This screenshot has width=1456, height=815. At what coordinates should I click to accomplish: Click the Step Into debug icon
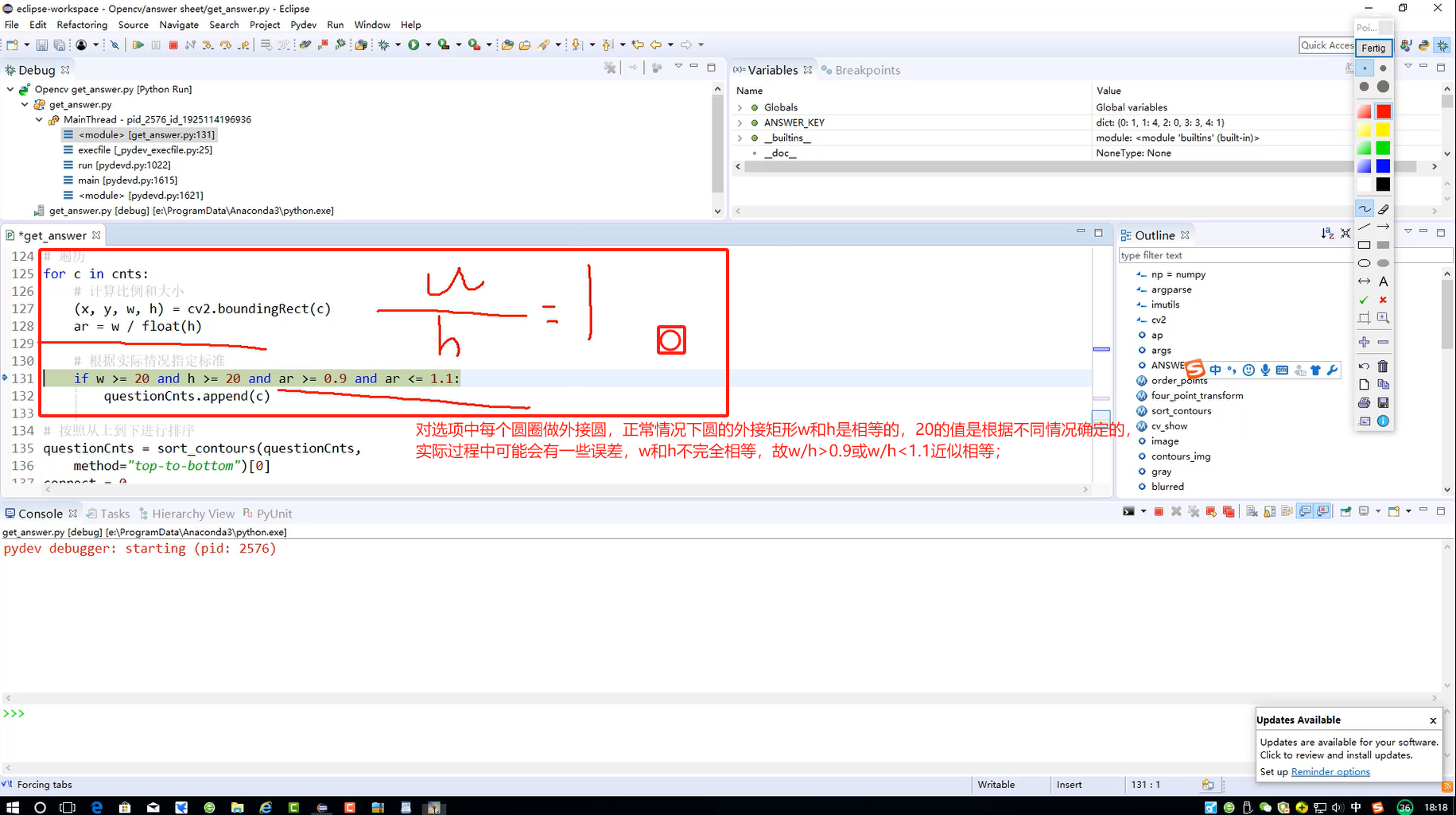click(x=208, y=45)
